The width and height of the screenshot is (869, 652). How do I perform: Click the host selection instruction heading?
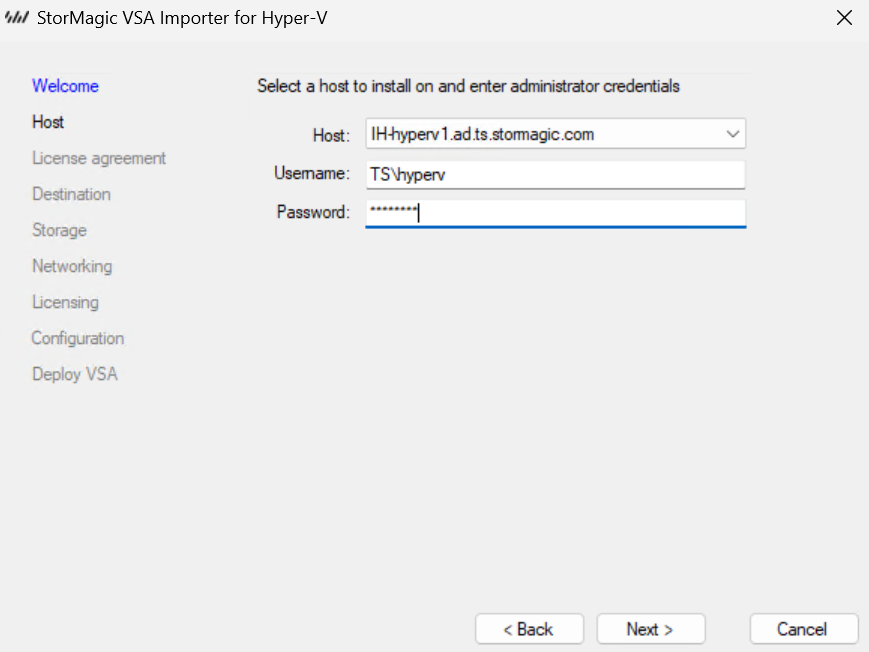468,86
